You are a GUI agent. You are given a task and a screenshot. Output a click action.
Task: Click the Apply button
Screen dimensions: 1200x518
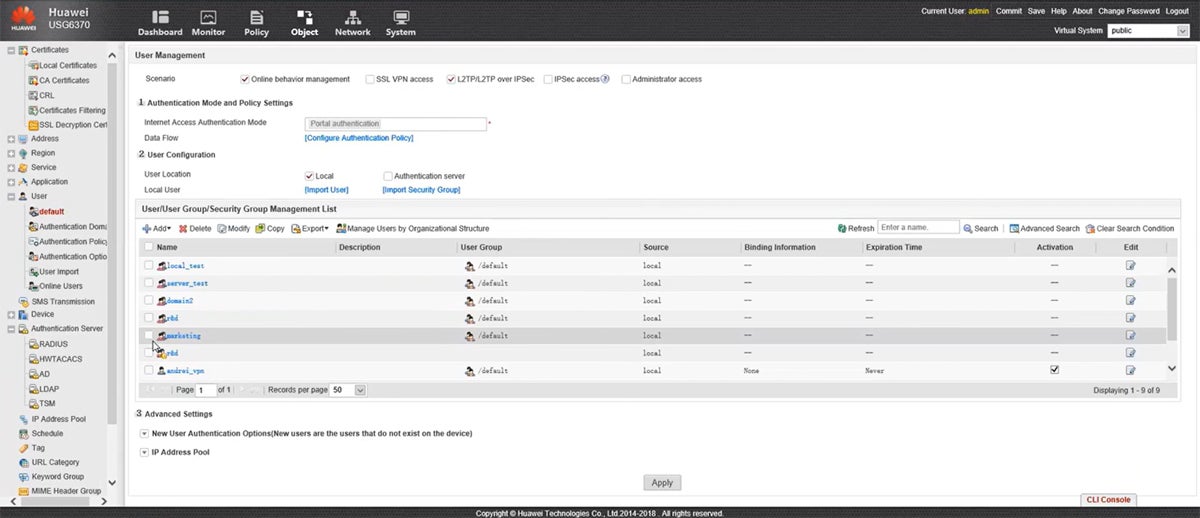tap(662, 483)
